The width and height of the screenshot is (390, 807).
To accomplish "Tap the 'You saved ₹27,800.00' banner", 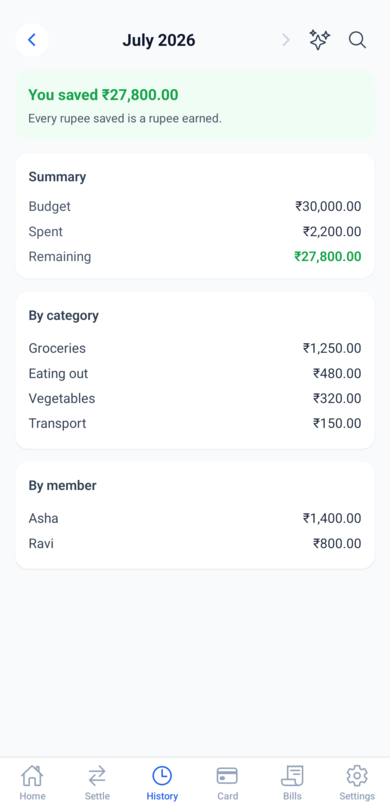I will pos(195,105).
